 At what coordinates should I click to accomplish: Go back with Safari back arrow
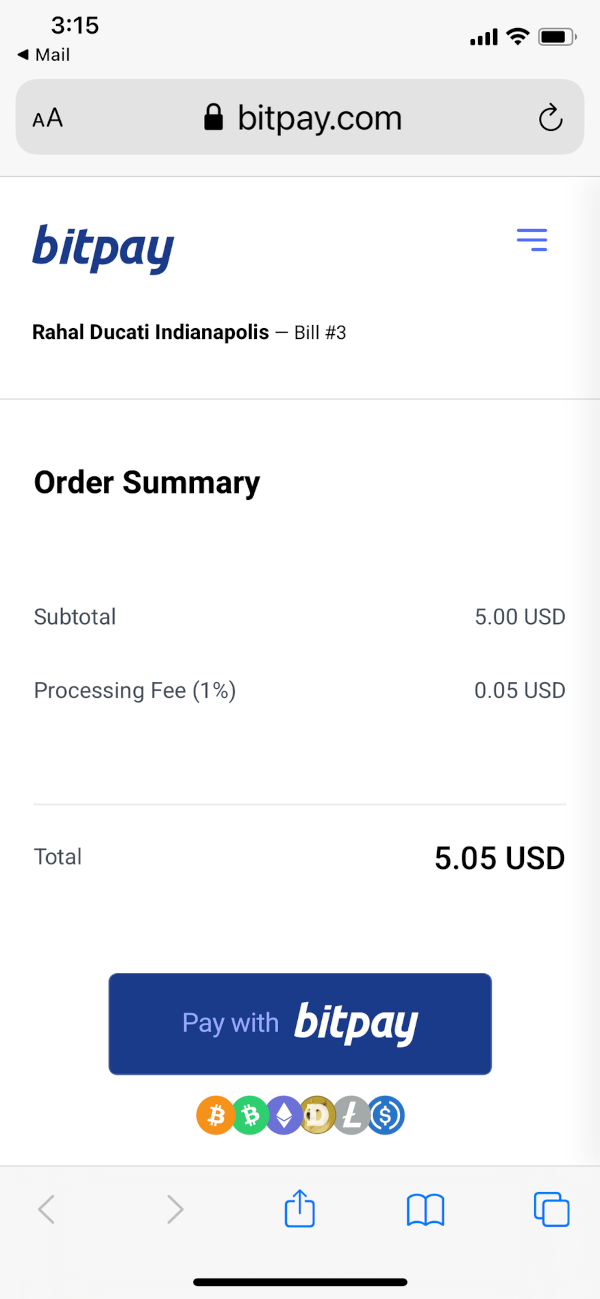(46, 1210)
